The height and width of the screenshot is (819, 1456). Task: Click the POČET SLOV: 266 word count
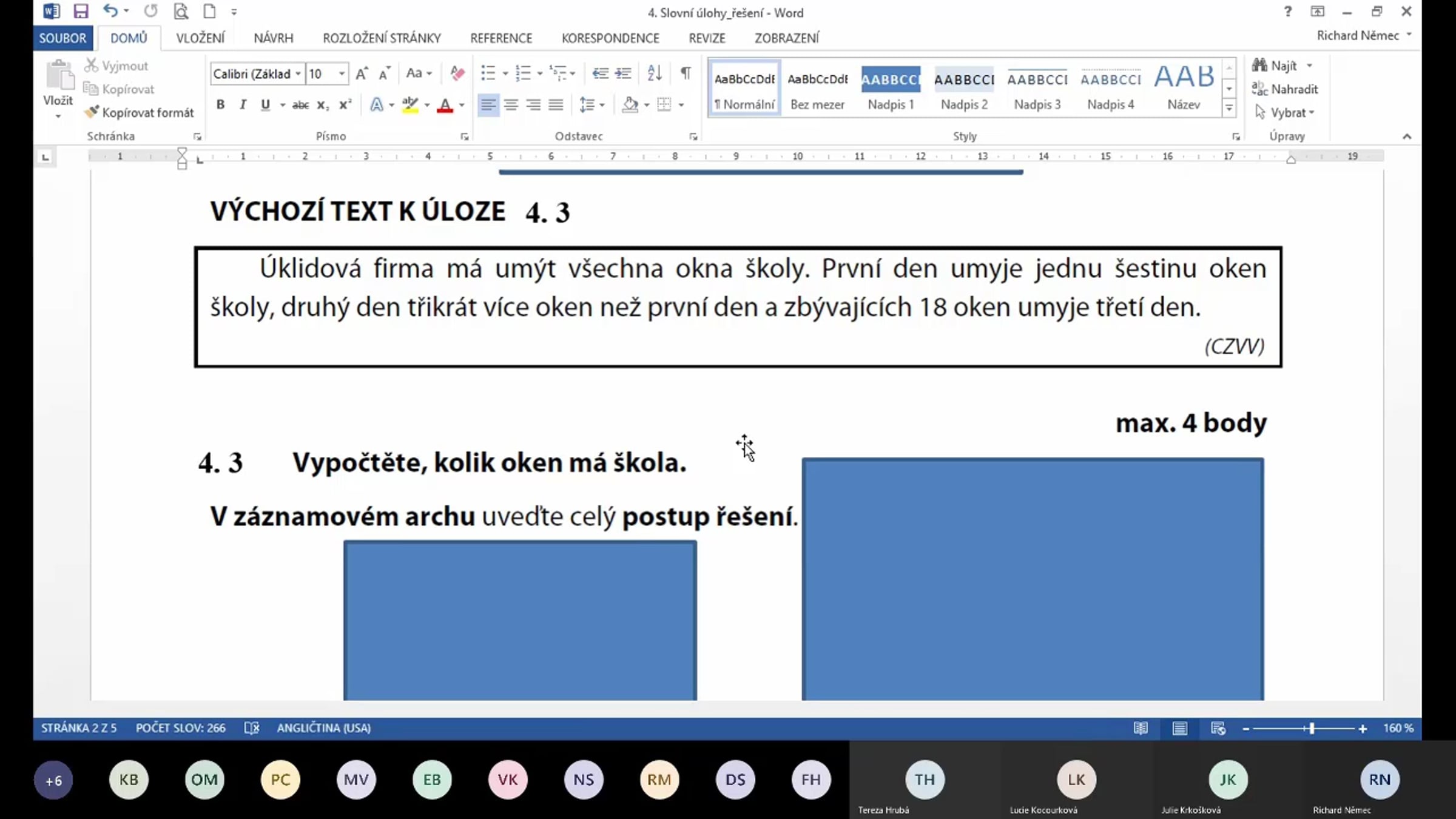pos(180,728)
